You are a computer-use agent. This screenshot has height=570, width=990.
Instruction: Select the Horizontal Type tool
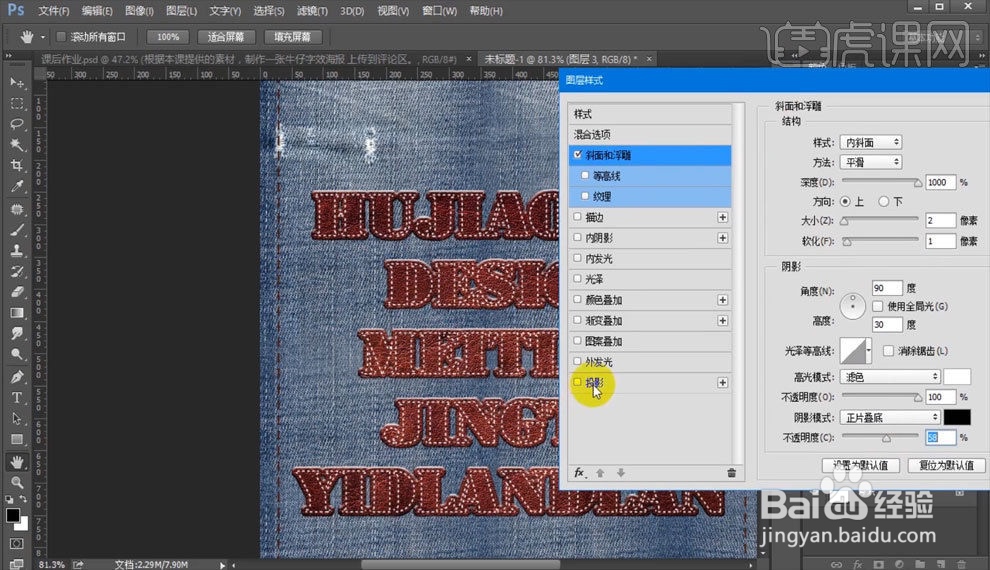(x=16, y=398)
